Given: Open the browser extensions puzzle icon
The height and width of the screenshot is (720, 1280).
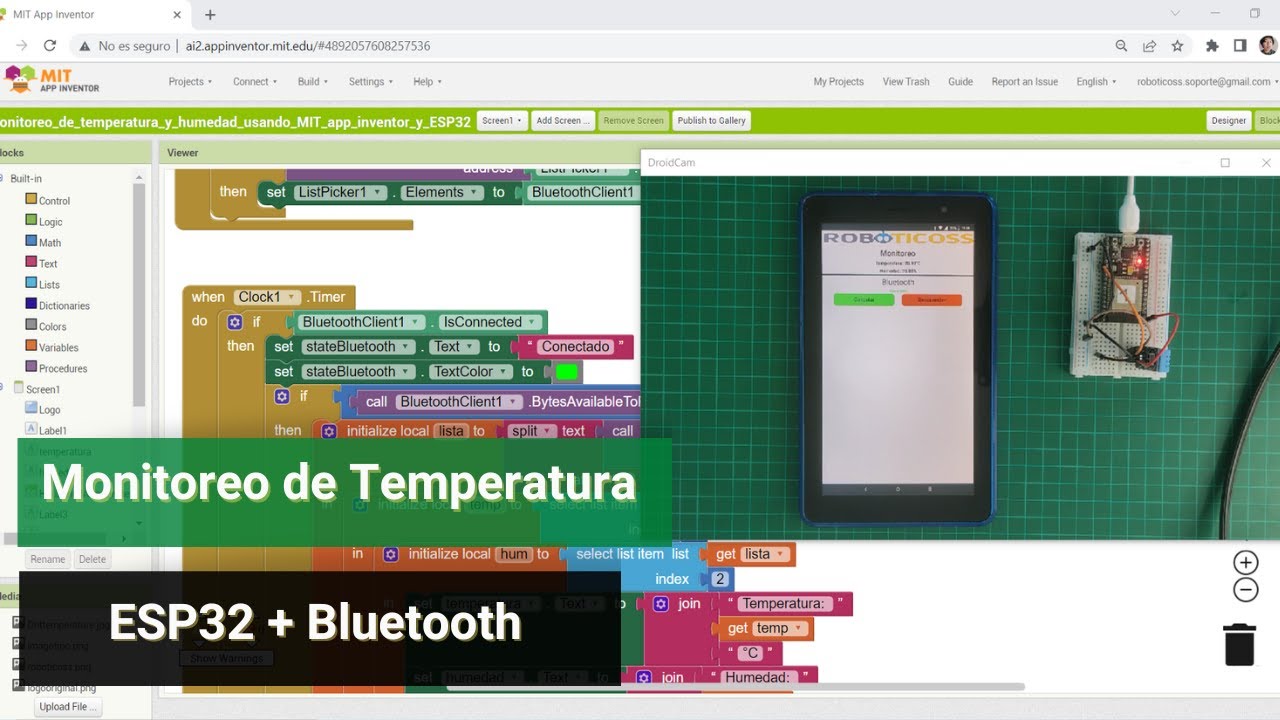Looking at the screenshot, I should pos(1212,45).
